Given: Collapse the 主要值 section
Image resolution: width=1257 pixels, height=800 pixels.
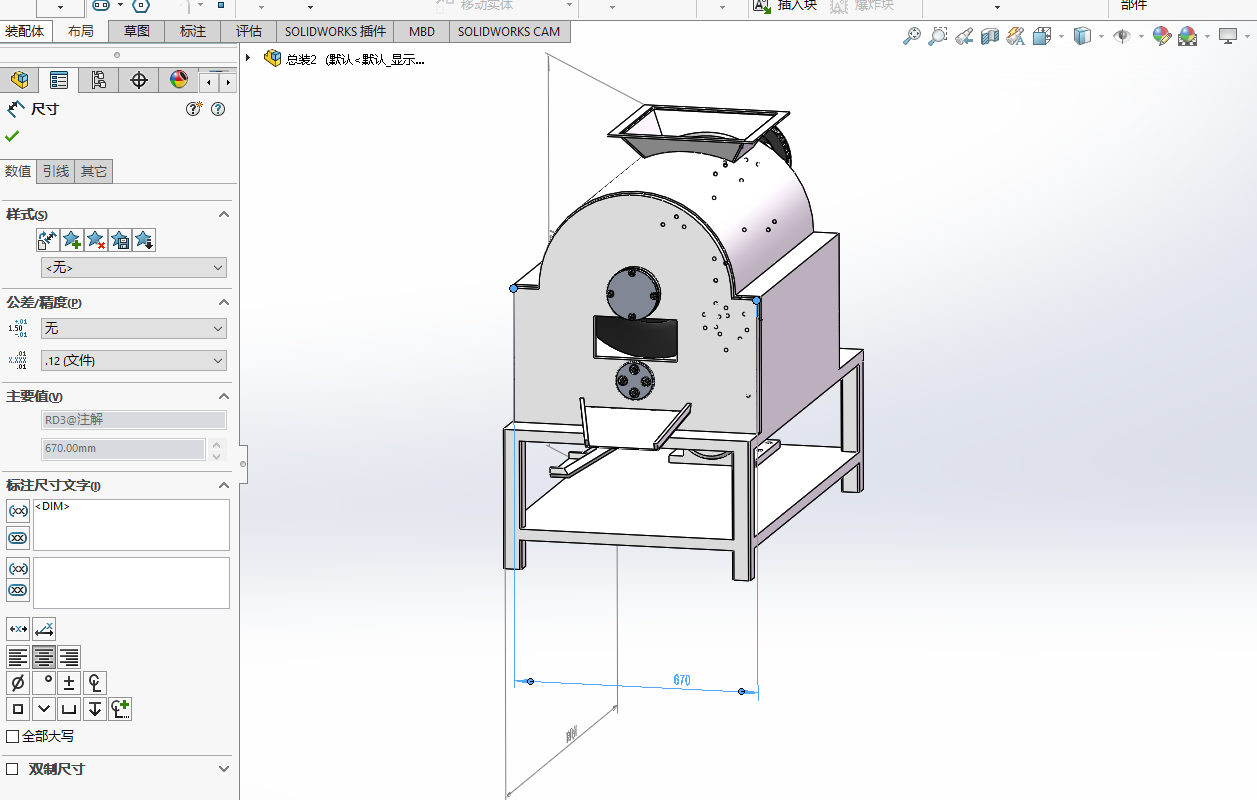Looking at the screenshot, I should [224, 396].
